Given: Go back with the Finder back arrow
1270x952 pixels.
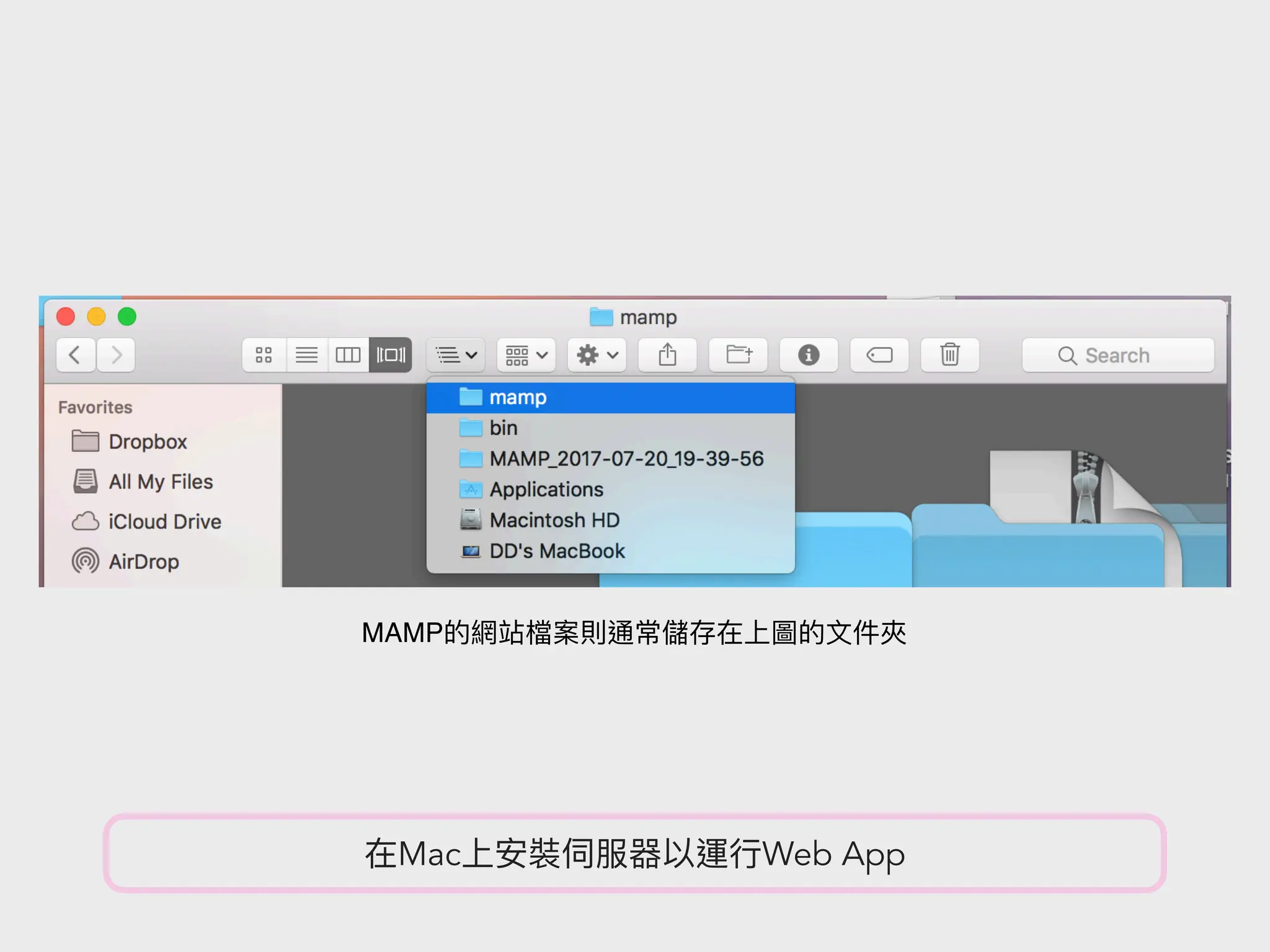Looking at the screenshot, I should point(76,355).
